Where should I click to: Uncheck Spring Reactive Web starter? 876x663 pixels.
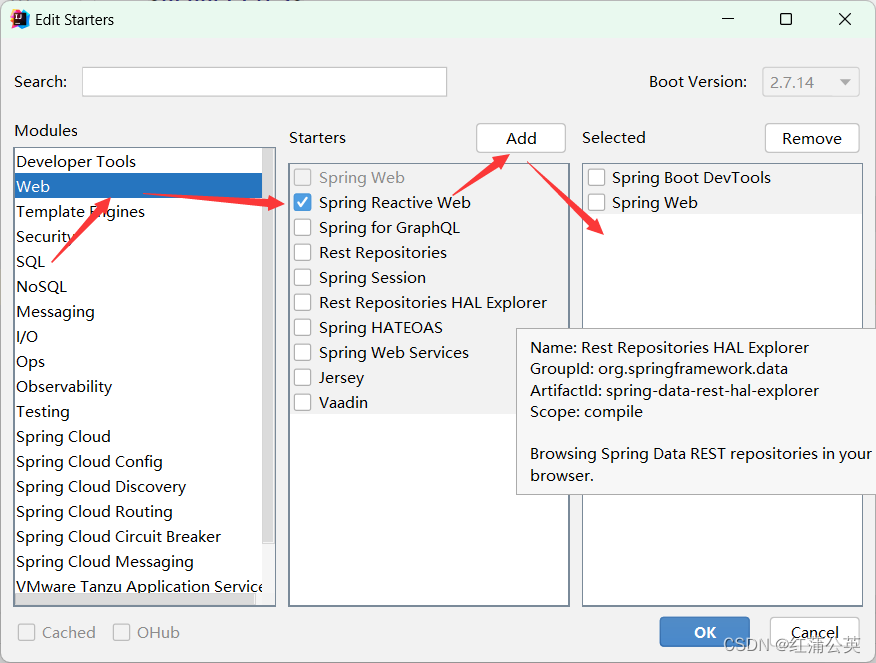303,202
